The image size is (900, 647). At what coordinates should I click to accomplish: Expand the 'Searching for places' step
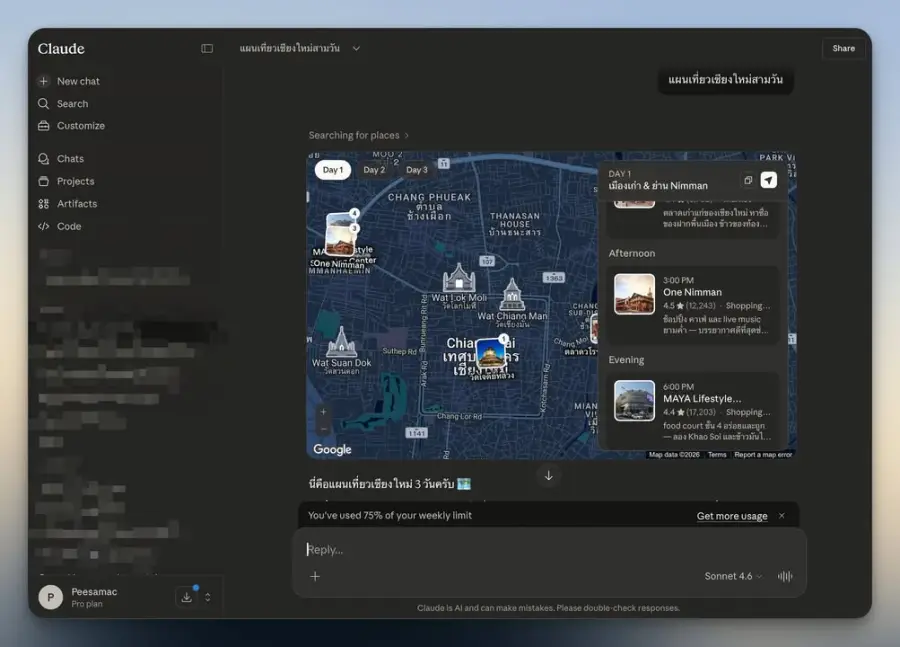point(359,135)
